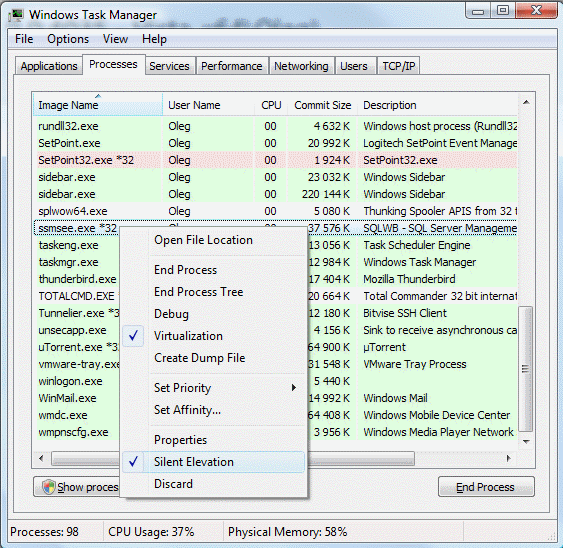Click the horizontal scrollbar left arrow
The image size is (563, 548).
(x=41, y=458)
